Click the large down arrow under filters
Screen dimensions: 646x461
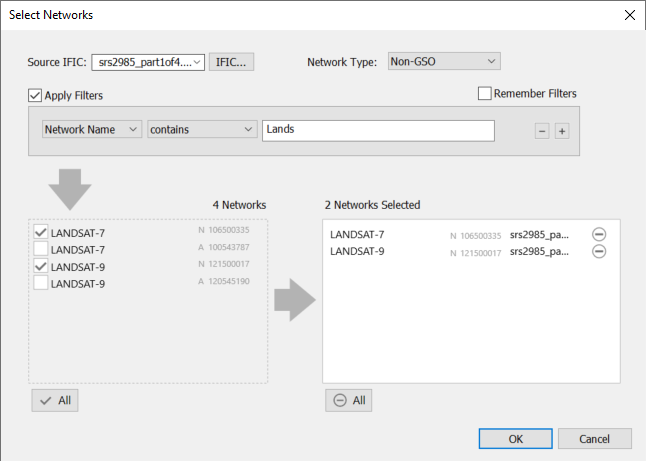click(x=69, y=189)
